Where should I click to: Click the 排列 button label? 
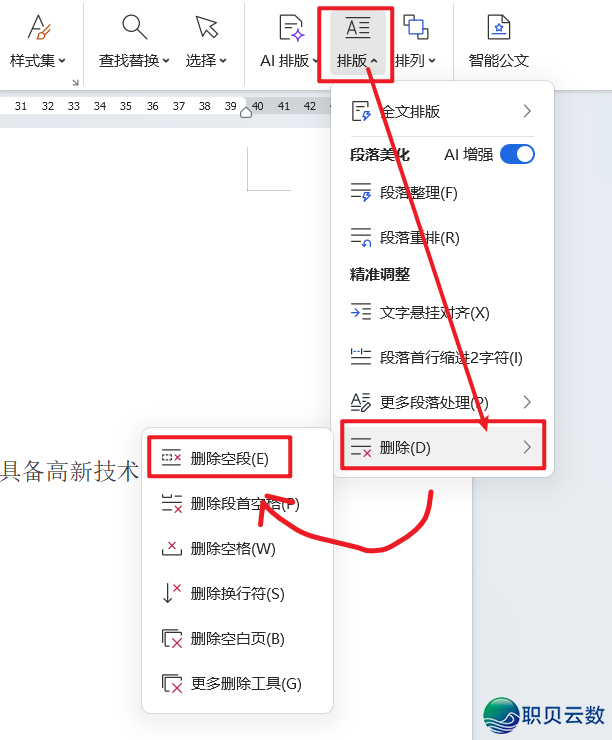tap(410, 61)
